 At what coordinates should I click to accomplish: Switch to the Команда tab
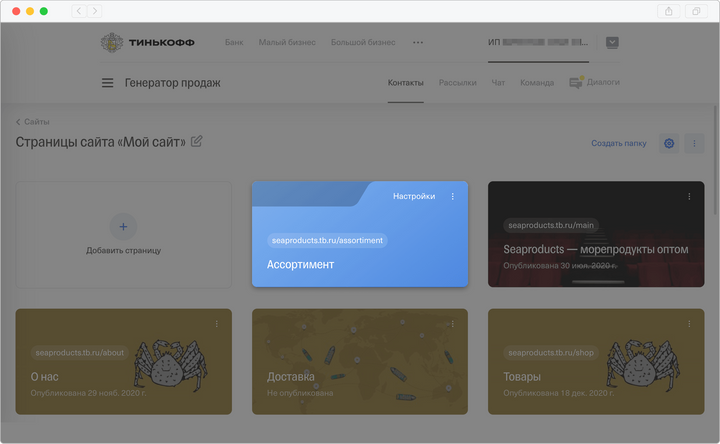coord(537,83)
